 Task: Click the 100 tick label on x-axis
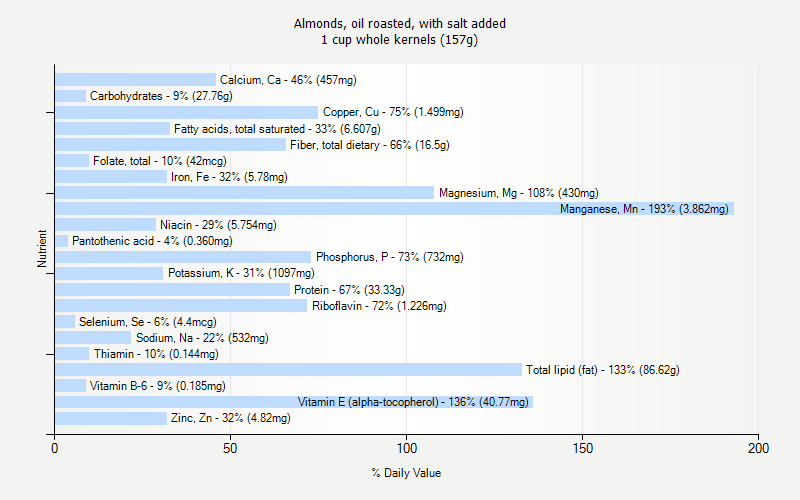[406, 449]
